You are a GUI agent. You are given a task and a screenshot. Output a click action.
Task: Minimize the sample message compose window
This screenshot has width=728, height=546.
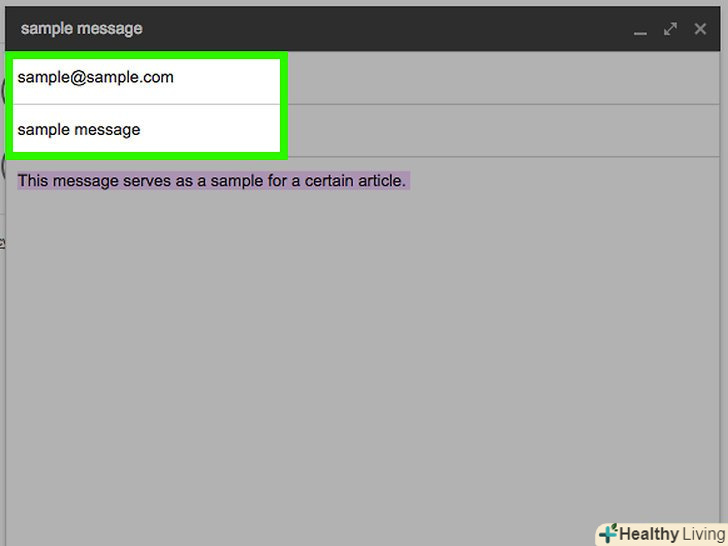(x=640, y=32)
